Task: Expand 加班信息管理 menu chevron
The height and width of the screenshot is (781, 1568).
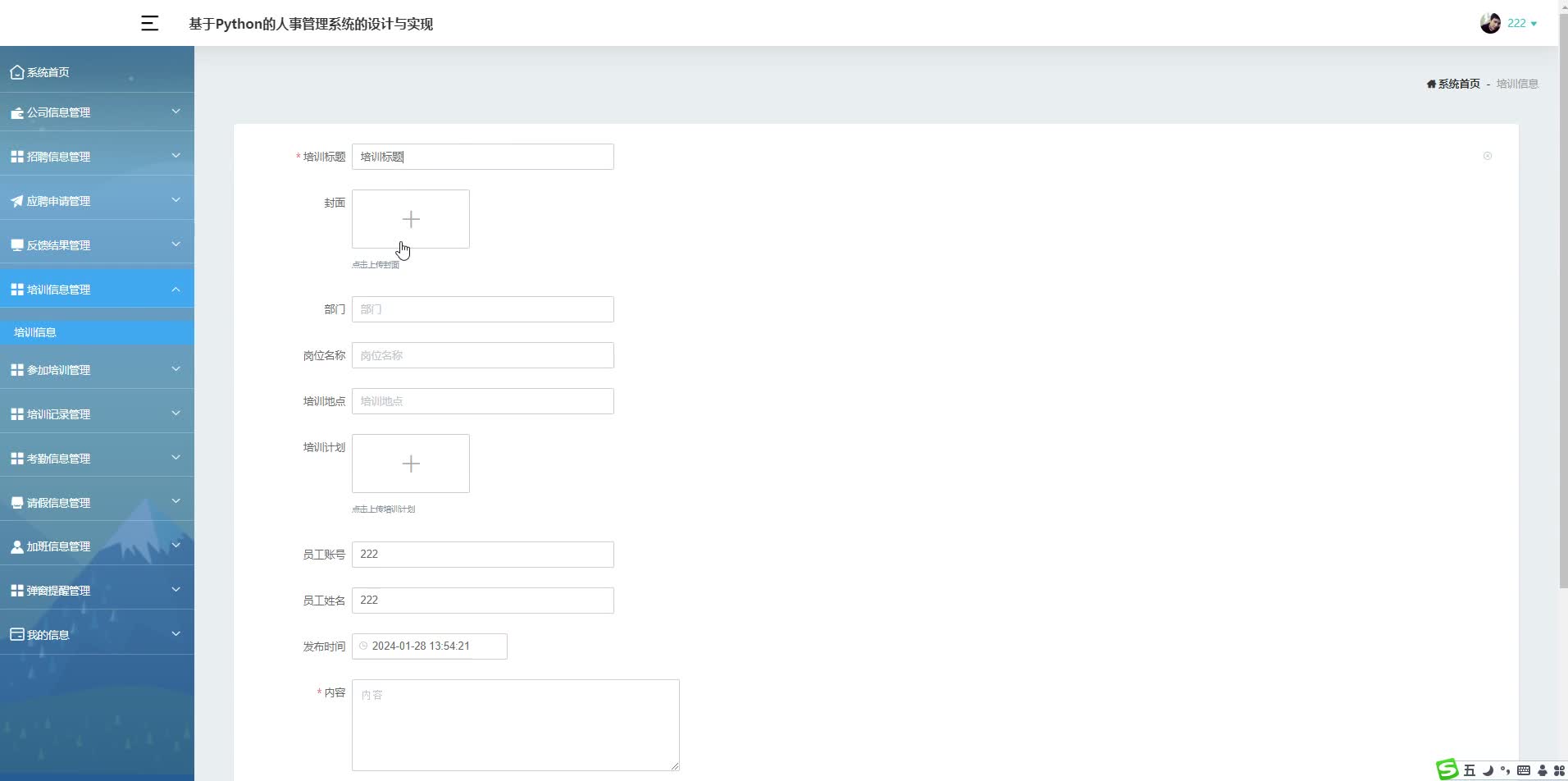Action: [175, 546]
